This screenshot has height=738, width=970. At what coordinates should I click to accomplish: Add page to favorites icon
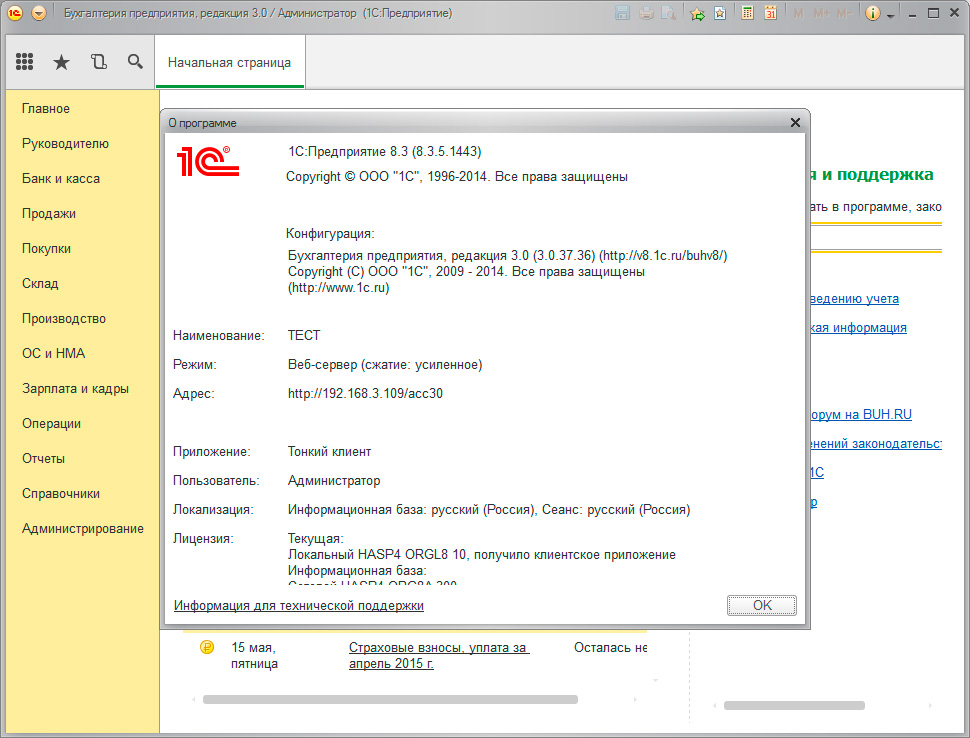coord(720,13)
